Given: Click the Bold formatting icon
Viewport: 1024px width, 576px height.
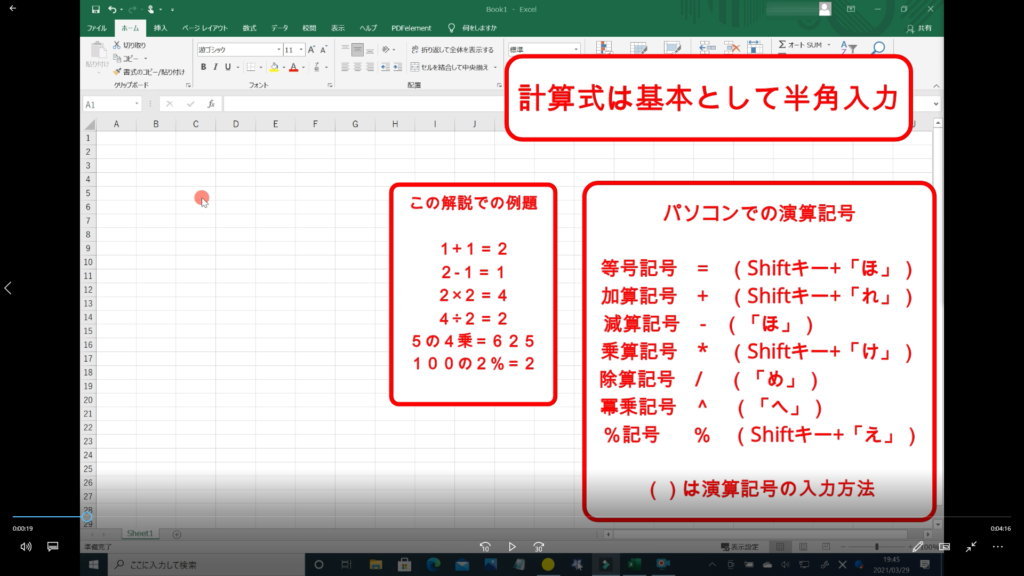Looking at the screenshot, I should point(203,67).
